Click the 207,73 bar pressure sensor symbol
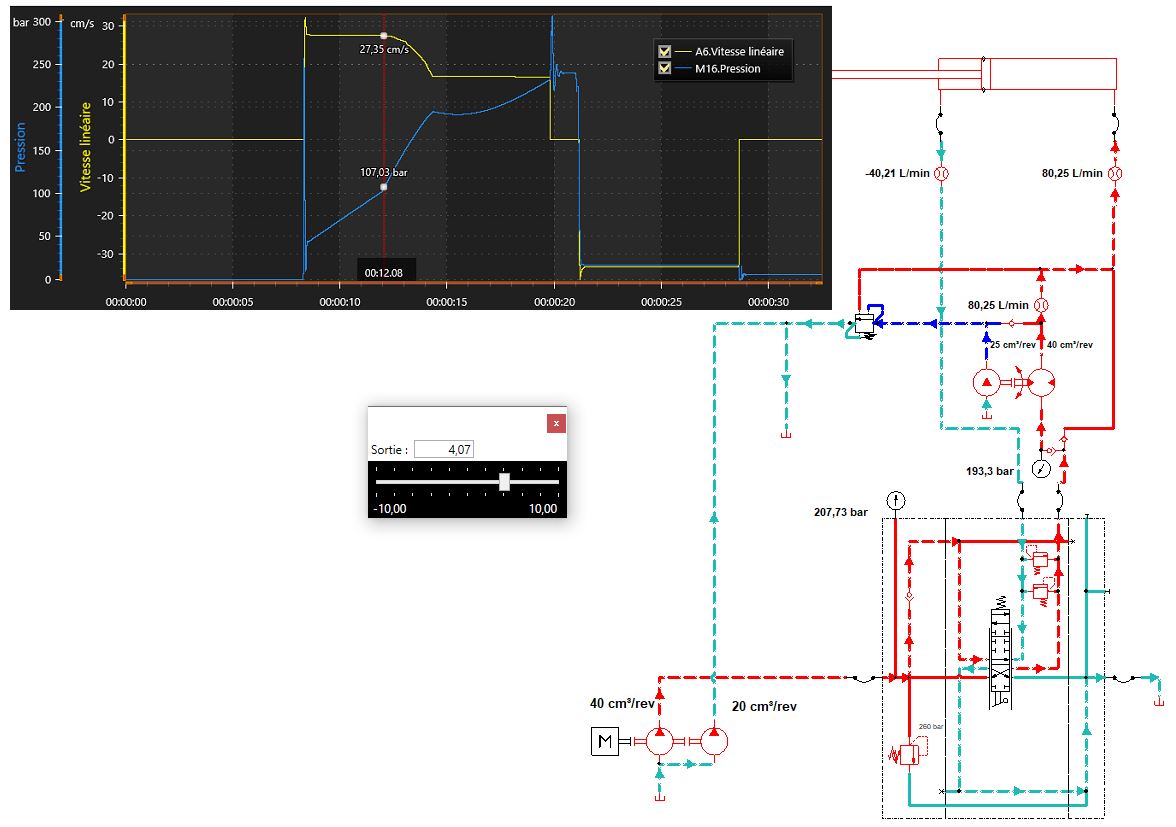The height and width of the screenshot is (827, 1176). 896,500
